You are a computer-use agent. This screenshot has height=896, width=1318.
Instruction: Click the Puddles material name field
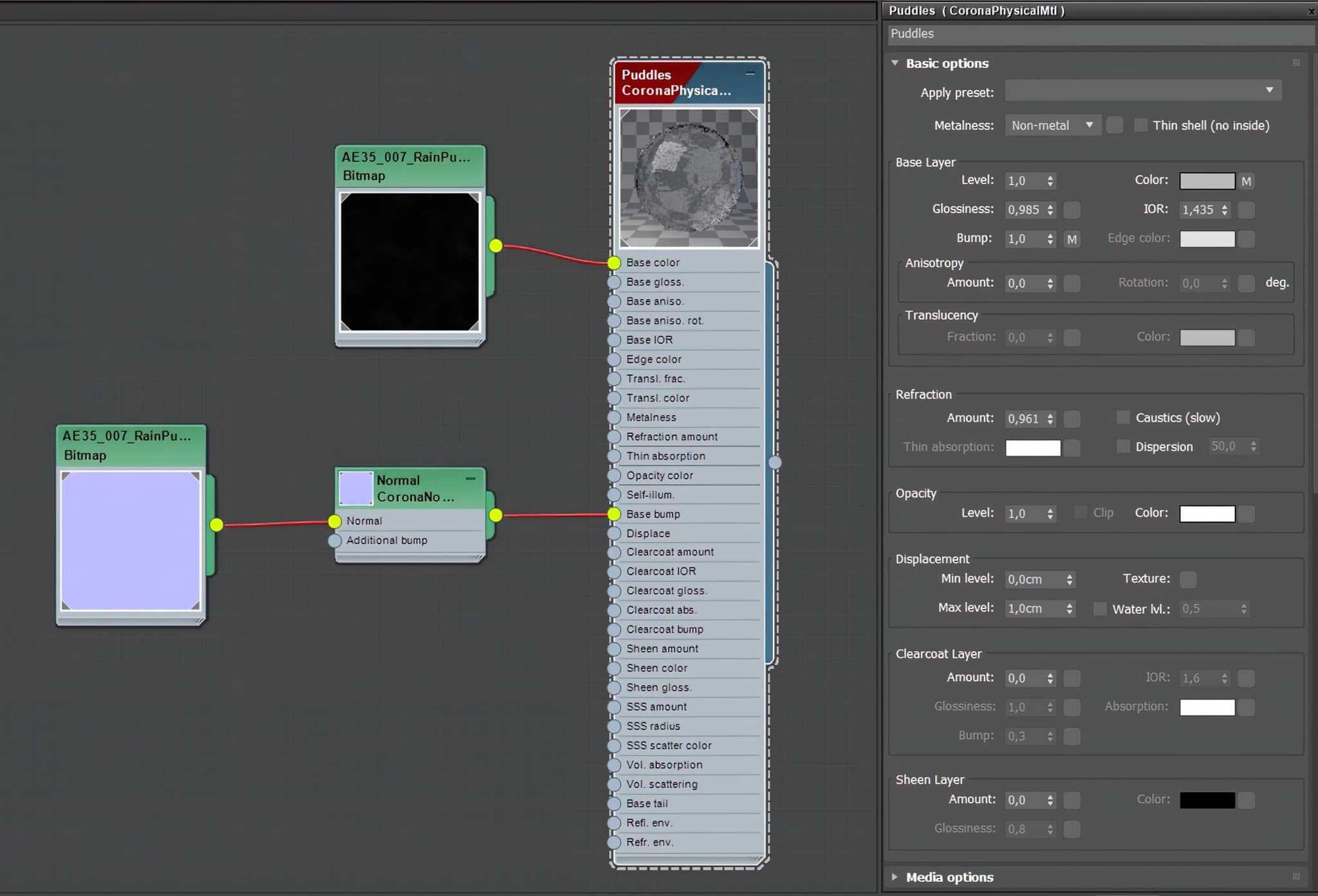pyautogui.click(x=1100, y=34)
